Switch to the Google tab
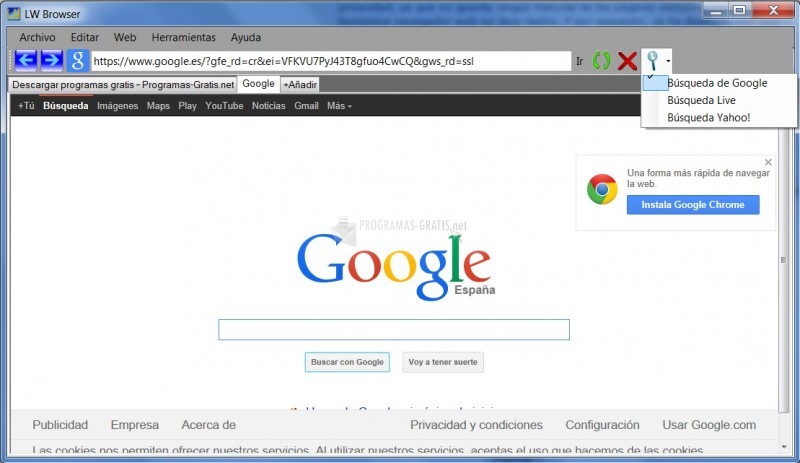 [258, 84]
